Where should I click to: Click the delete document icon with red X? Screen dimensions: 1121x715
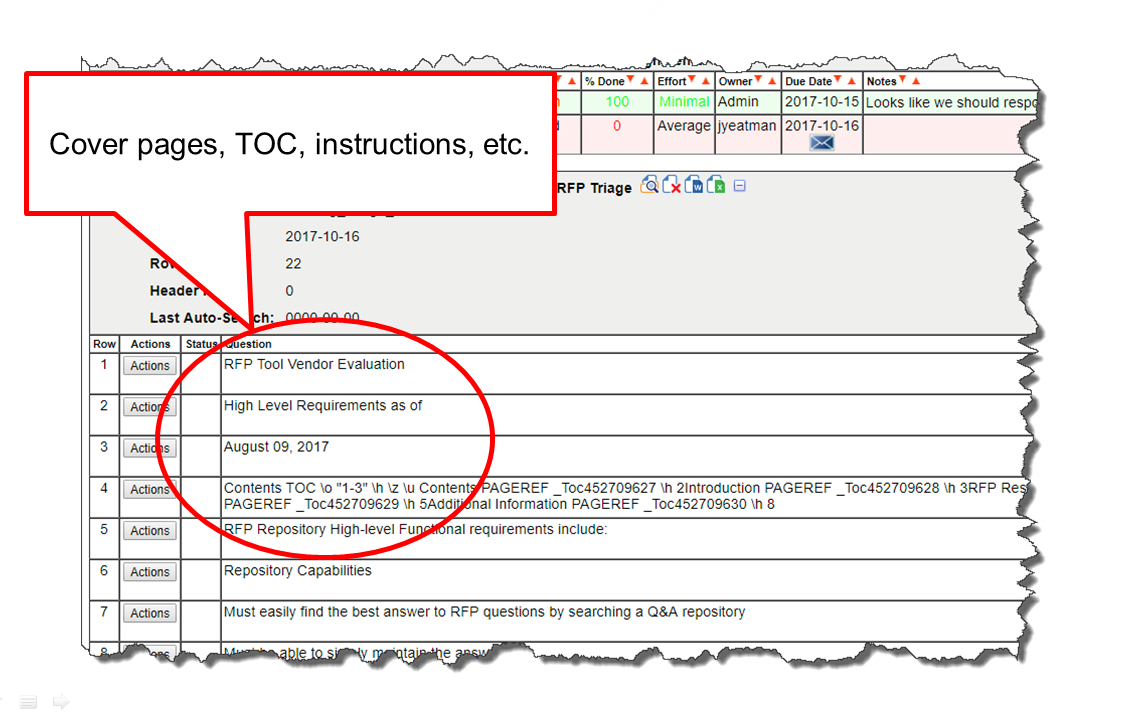(x=672, y=186)
